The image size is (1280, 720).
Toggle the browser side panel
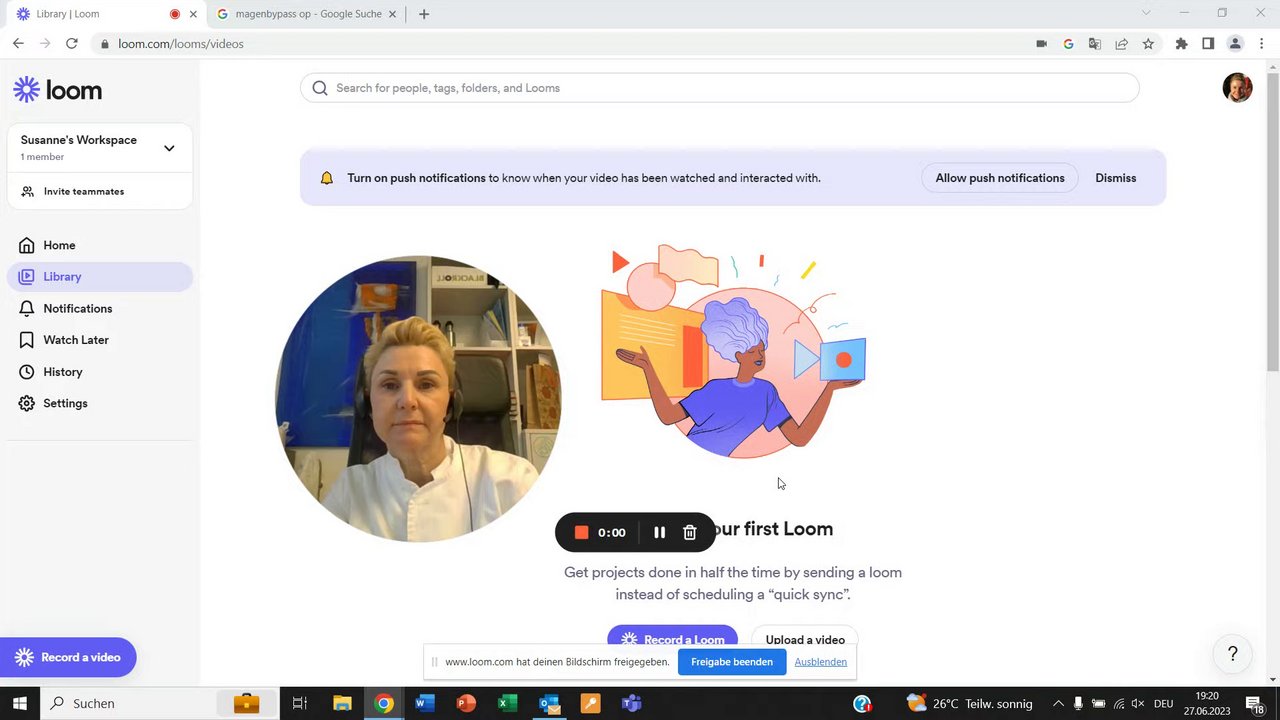click(x=1208, y=44)
